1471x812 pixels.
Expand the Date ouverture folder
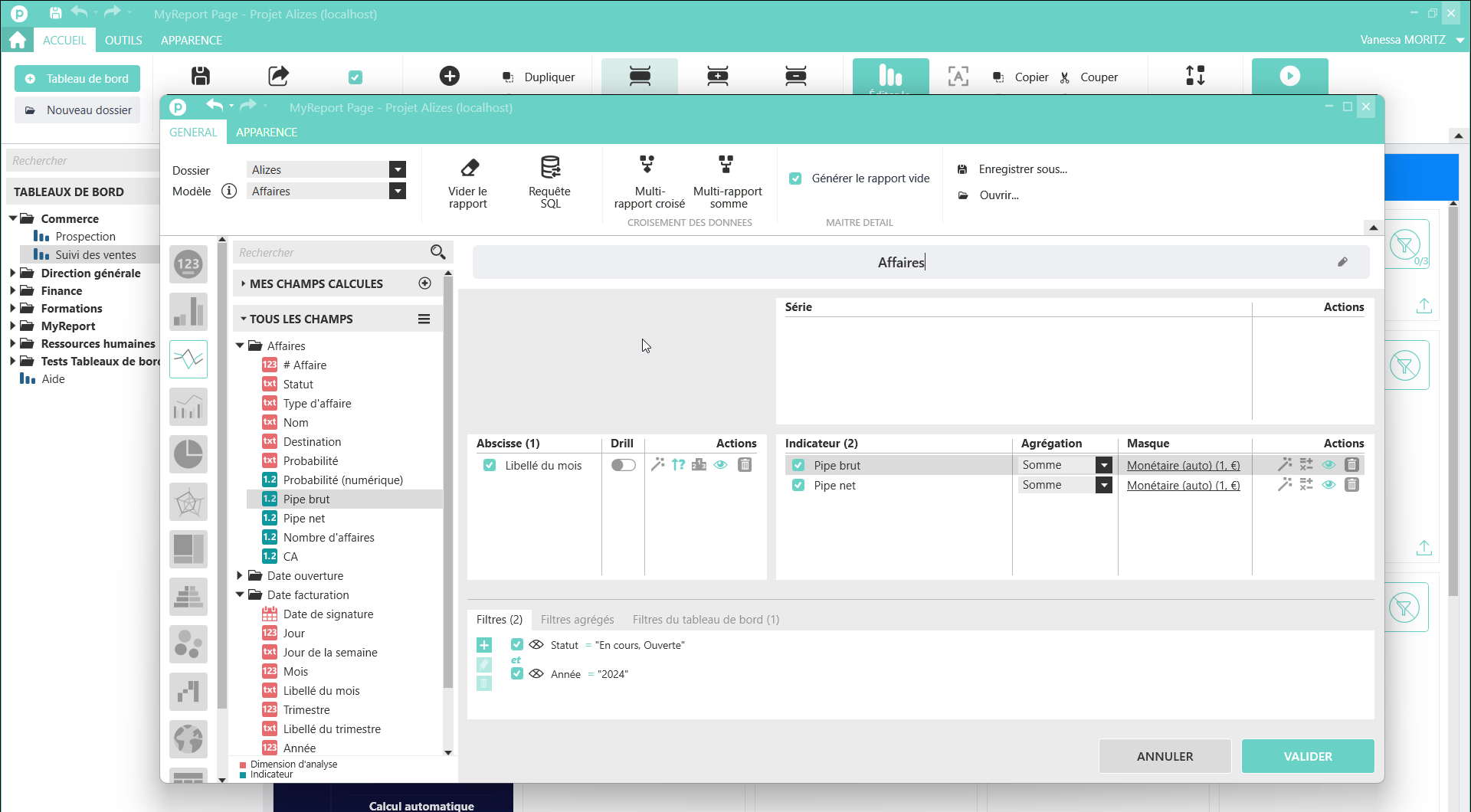tap(240, 576)
